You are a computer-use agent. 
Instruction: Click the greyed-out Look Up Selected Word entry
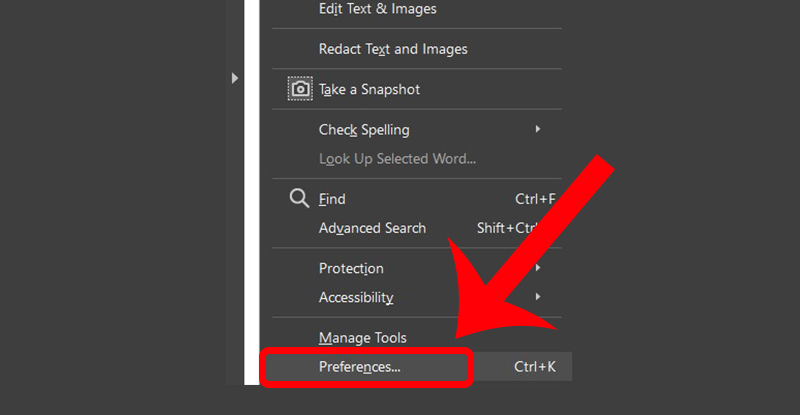[x=397, y=158]
